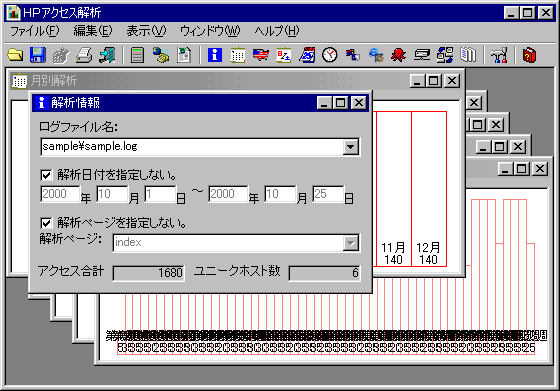Click the red octopus toolbar icon
Screen dimensions: 560x391
[398, 55]
